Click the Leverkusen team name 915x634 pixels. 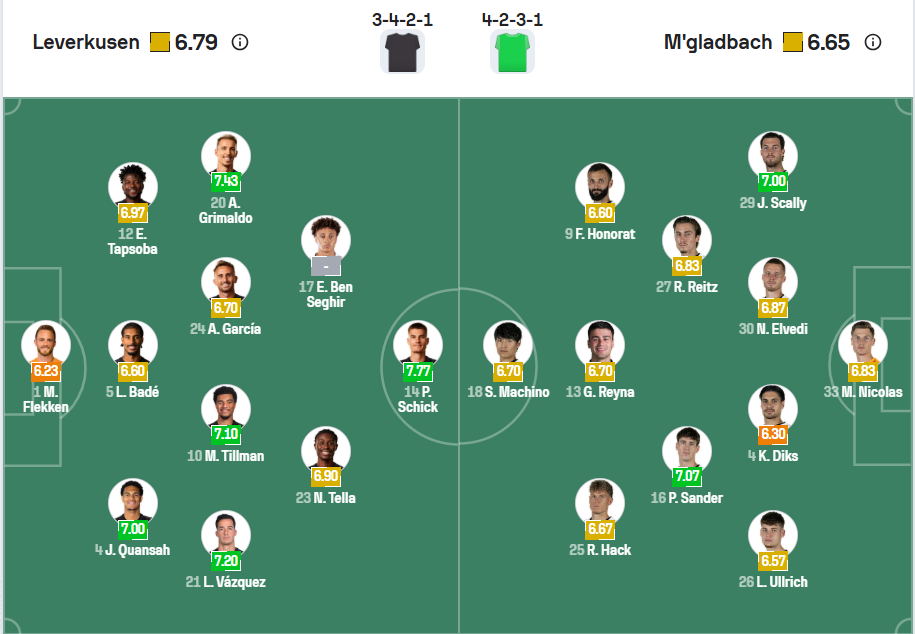coord(86,42)
